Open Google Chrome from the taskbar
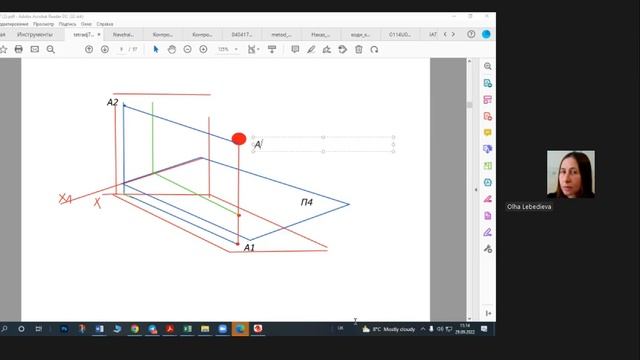Image resolution: width=640 pixels, height=360 pixels. click(135, 329)
